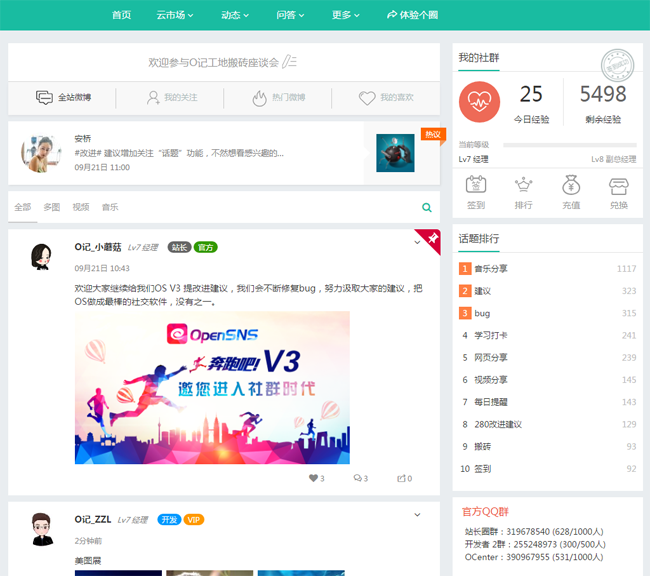This screenshot has height=576, width=650.
Task: Click the pencil write icon beside welcome text
Action: [x=289, y=62]
